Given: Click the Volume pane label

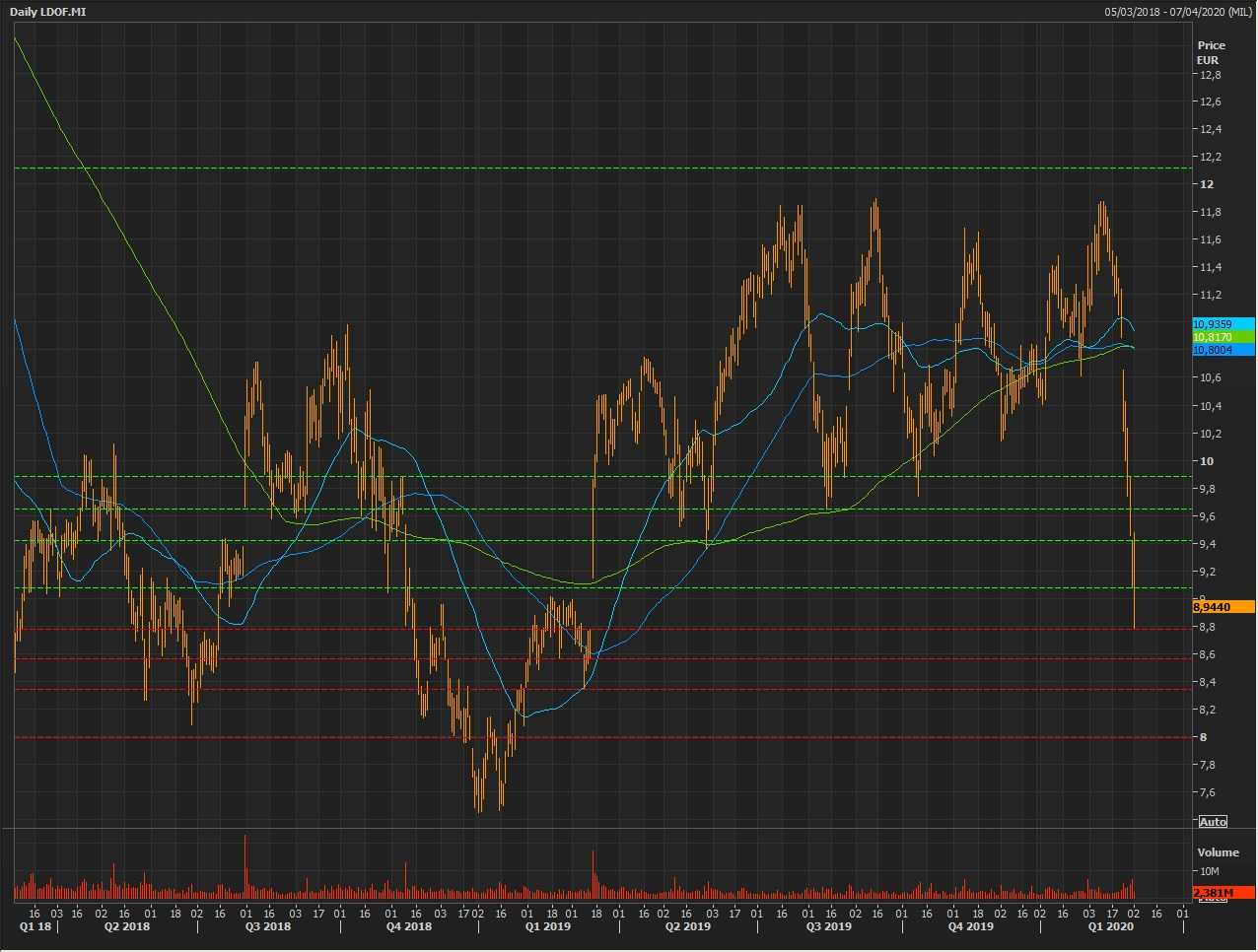Looking at the screenshot, I should 1218,852.
